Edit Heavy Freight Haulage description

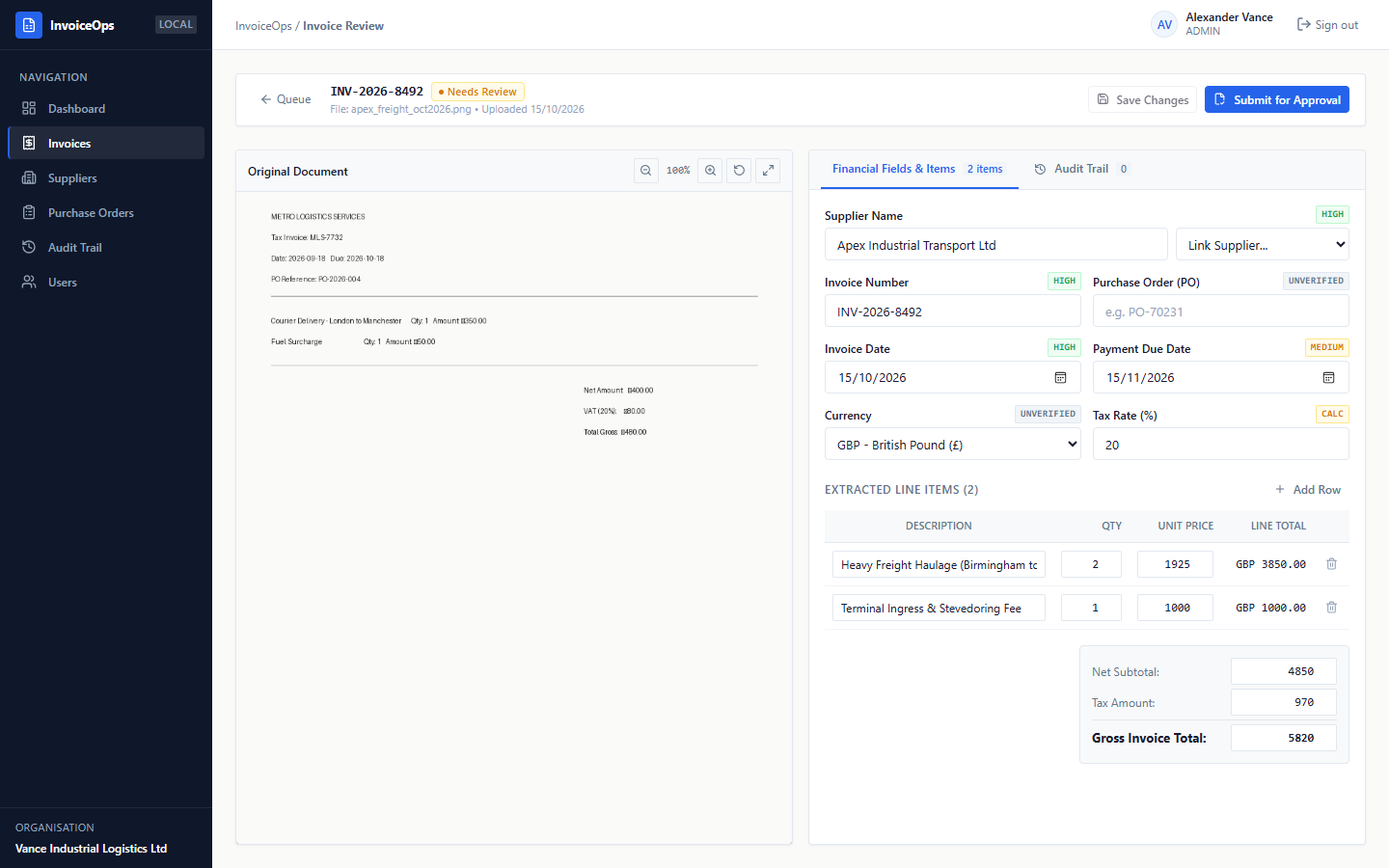click(x=939, y=565)
